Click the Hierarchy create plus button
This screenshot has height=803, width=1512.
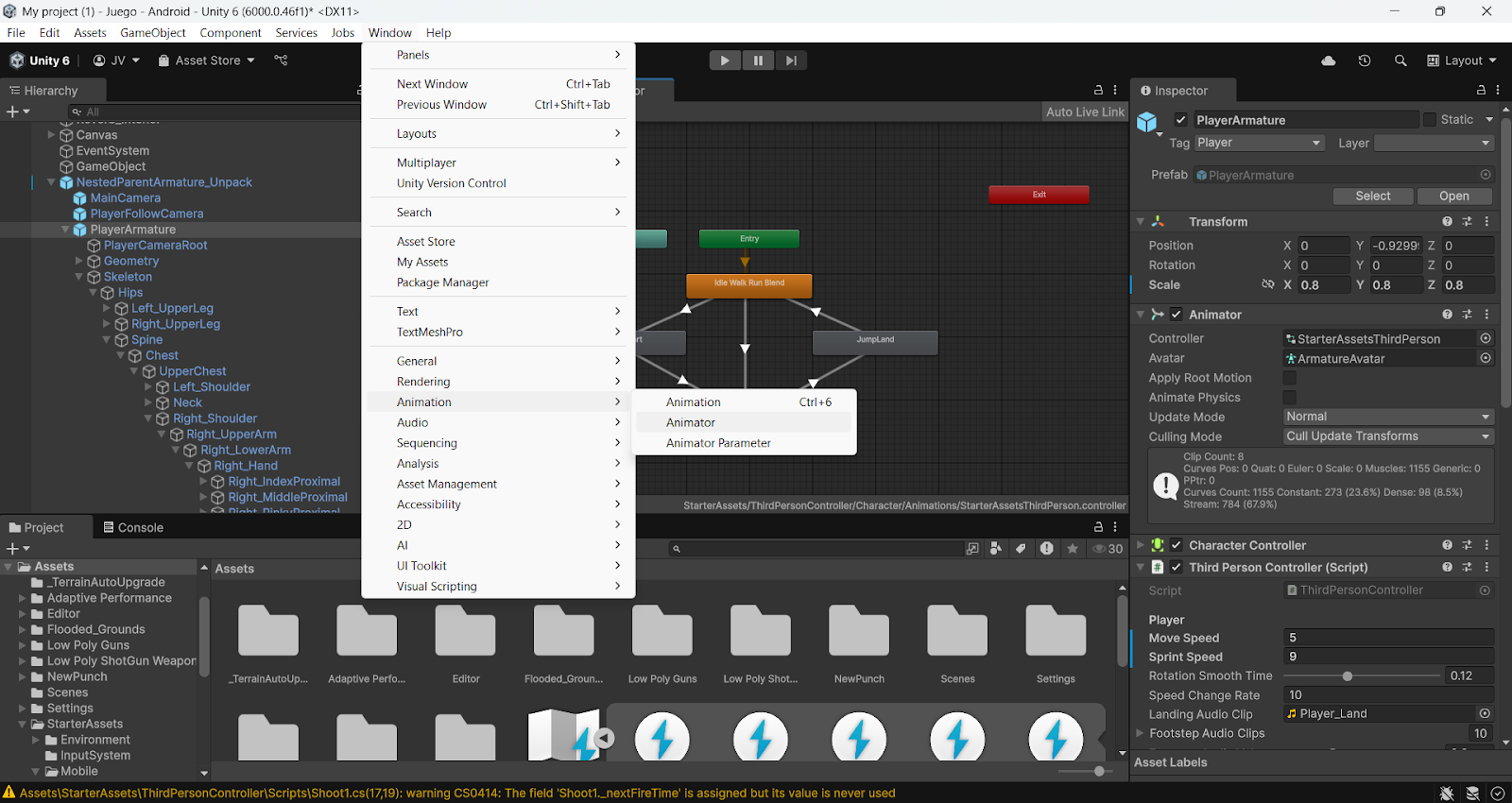pyautogui.click(x=18, y=111)
